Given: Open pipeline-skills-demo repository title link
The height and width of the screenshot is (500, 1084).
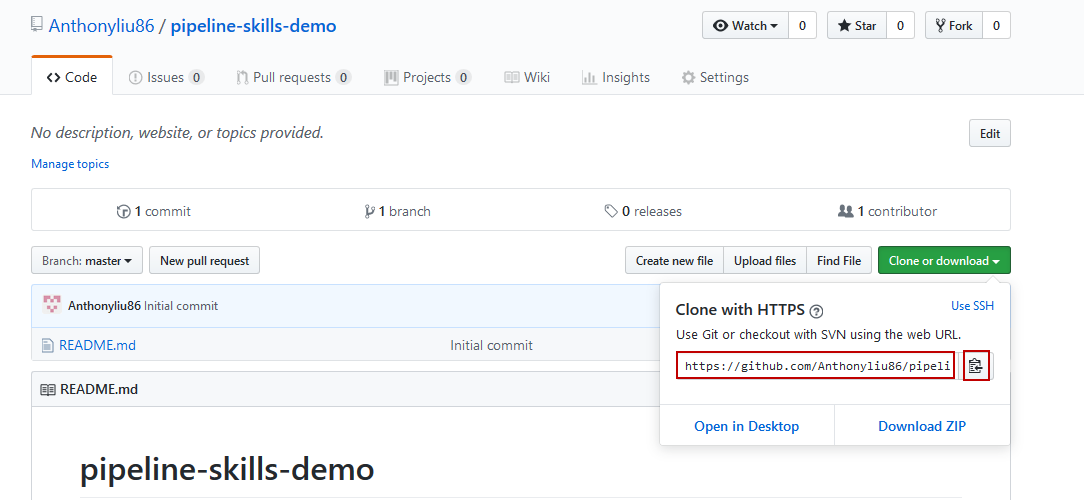Looking at the screenshot, I should (253, 26).
